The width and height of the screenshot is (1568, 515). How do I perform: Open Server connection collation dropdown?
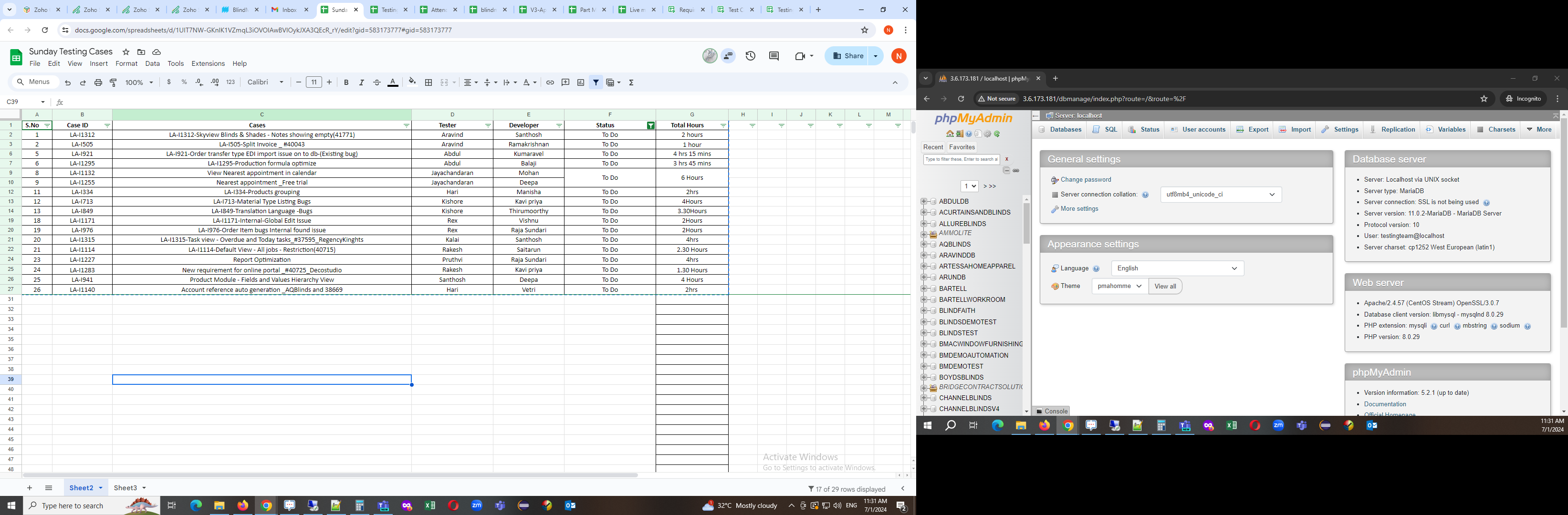(1221, 195)
